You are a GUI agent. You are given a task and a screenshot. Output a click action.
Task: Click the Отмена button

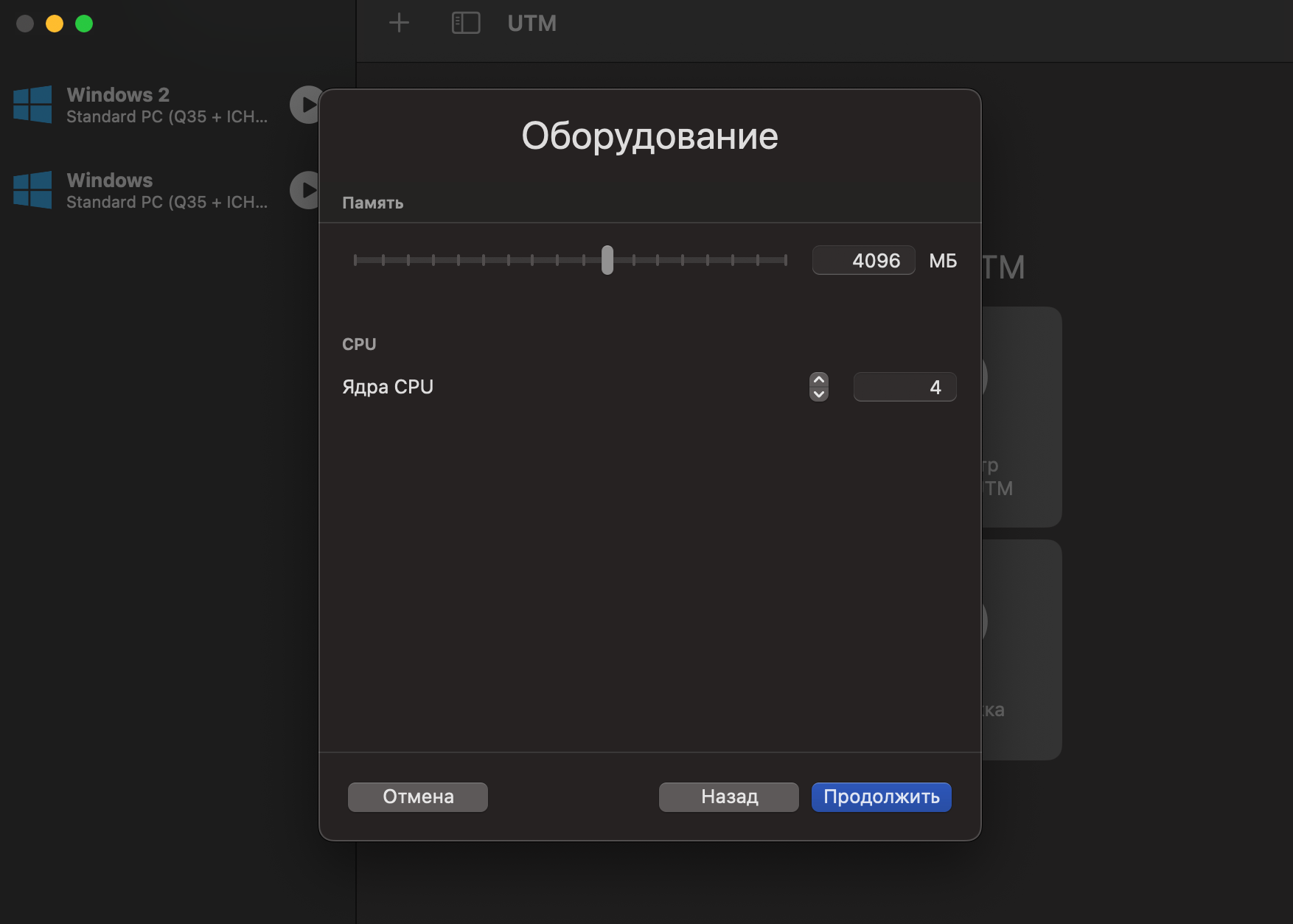click(418, 797)
